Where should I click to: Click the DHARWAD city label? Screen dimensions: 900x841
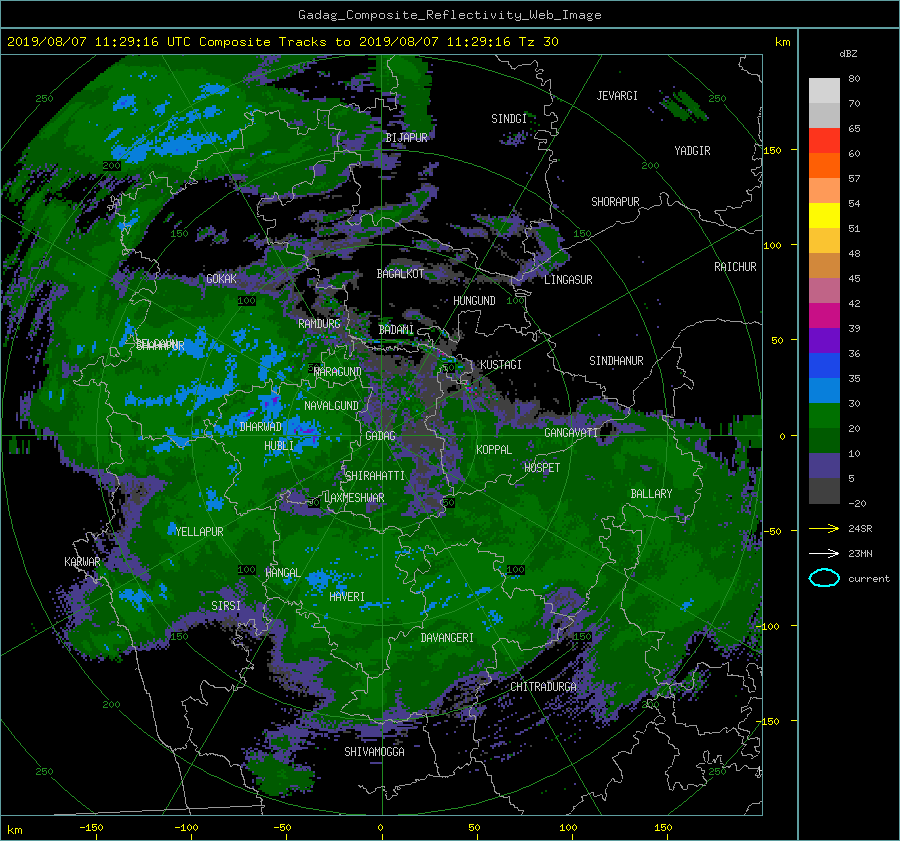tap(261, 427)
